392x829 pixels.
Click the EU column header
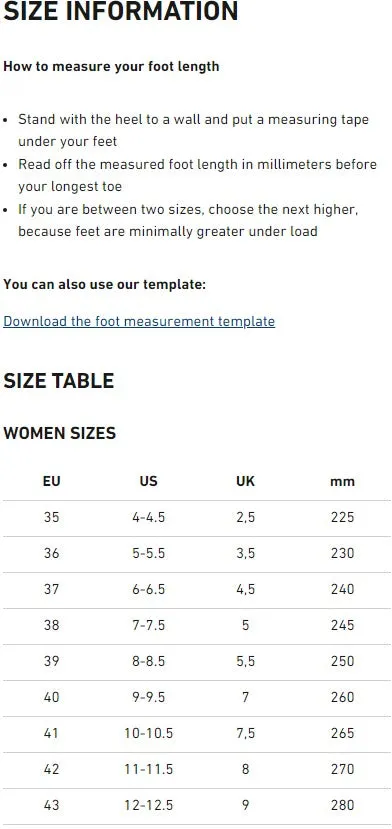51,482
